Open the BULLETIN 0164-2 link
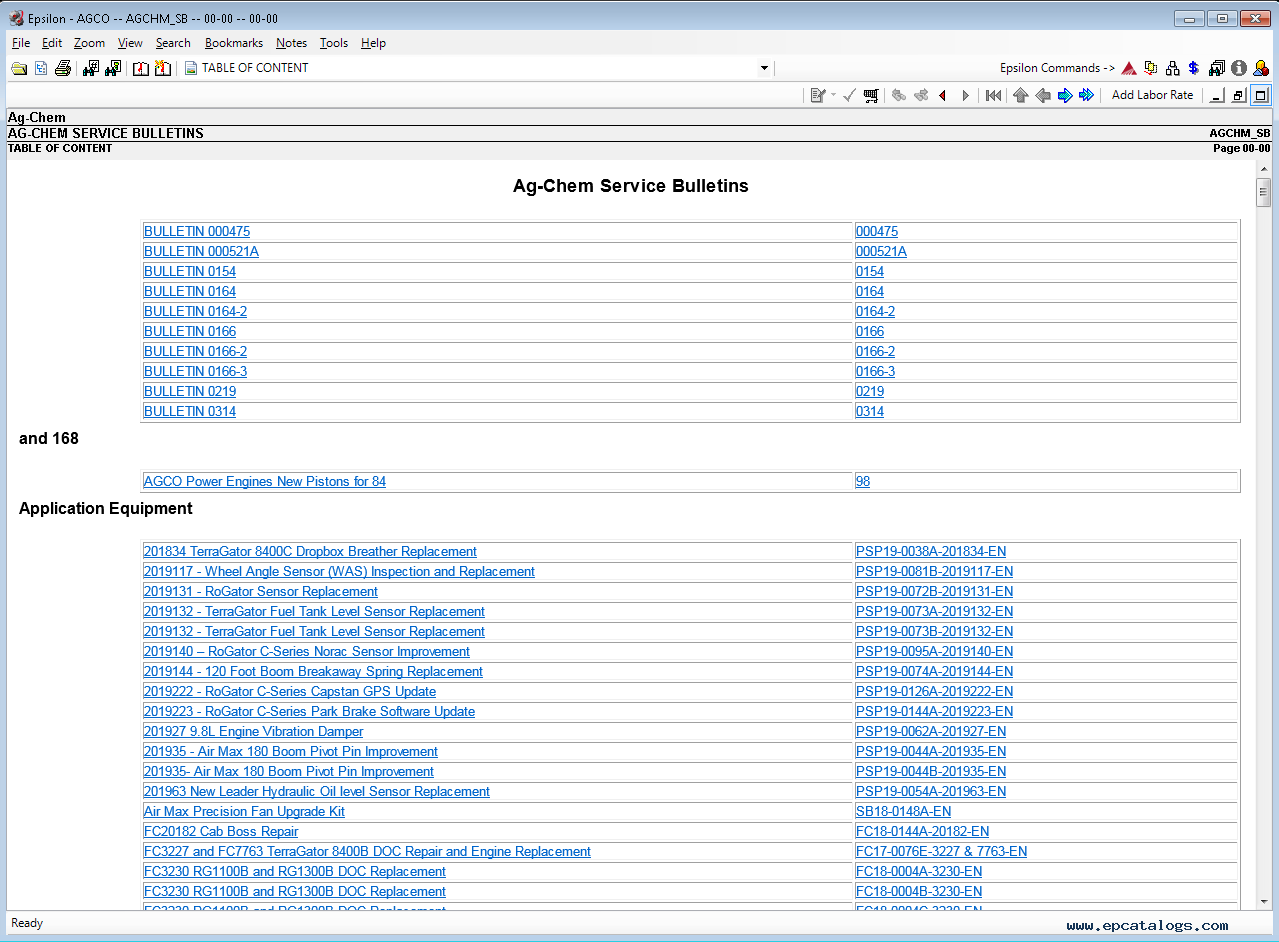 195,311
